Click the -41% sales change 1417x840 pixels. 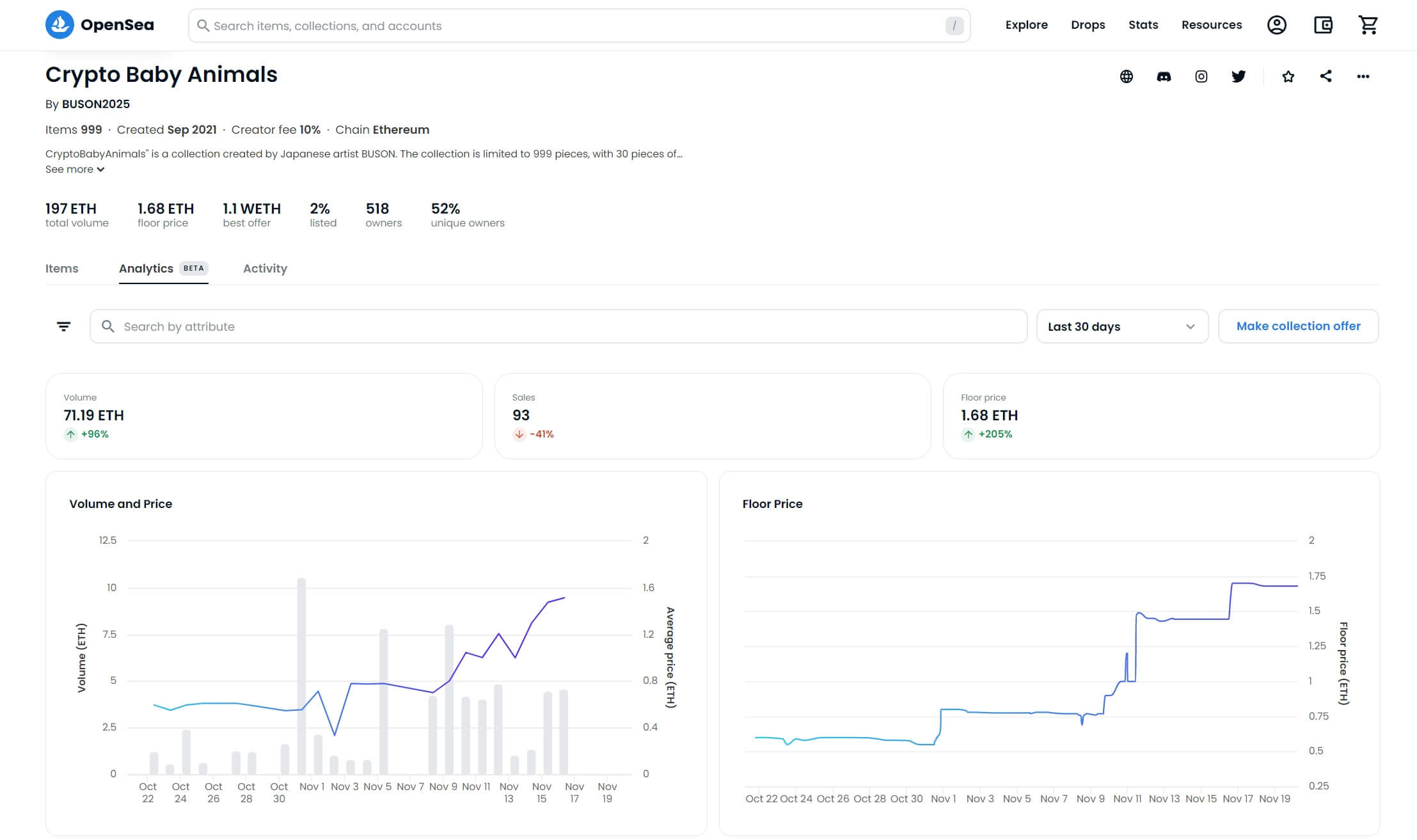pyautogui.click(x=534, y=434)
